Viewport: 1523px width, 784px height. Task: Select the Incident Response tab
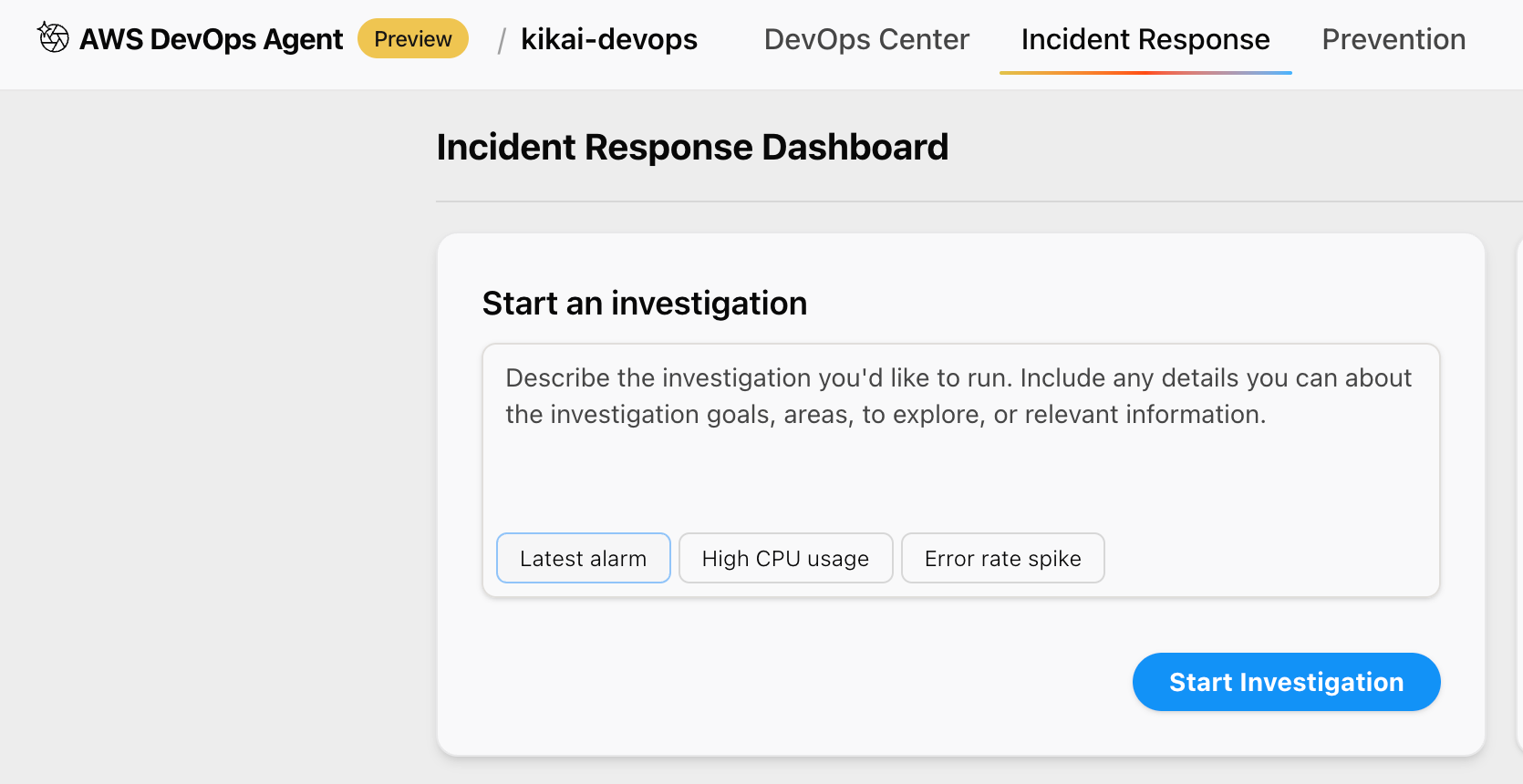pyautogui.click(x=1145, y=39)
